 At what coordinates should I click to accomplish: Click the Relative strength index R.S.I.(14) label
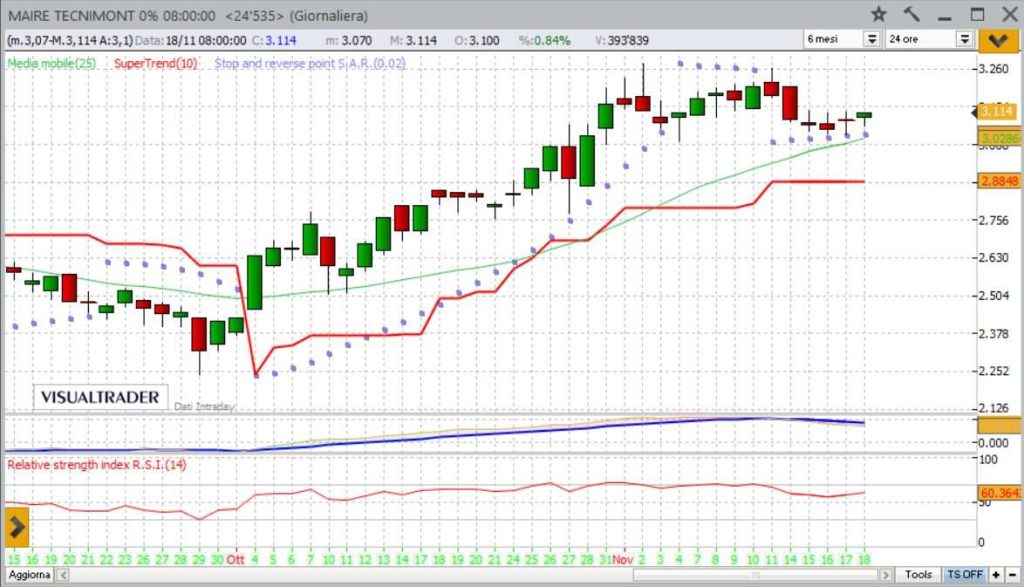[97, 465]
